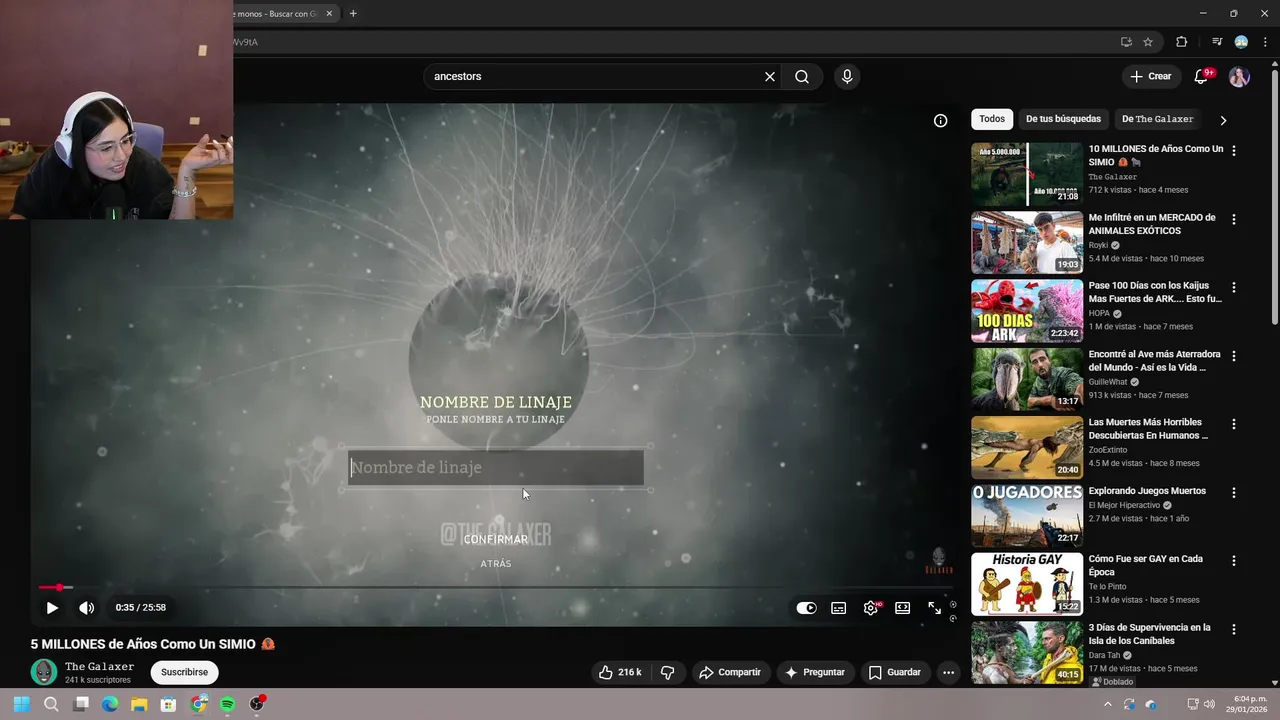Open Encontré al Ave más Aterradora title
Viewport: 1280px width, 720px height.
point(1154,361)
